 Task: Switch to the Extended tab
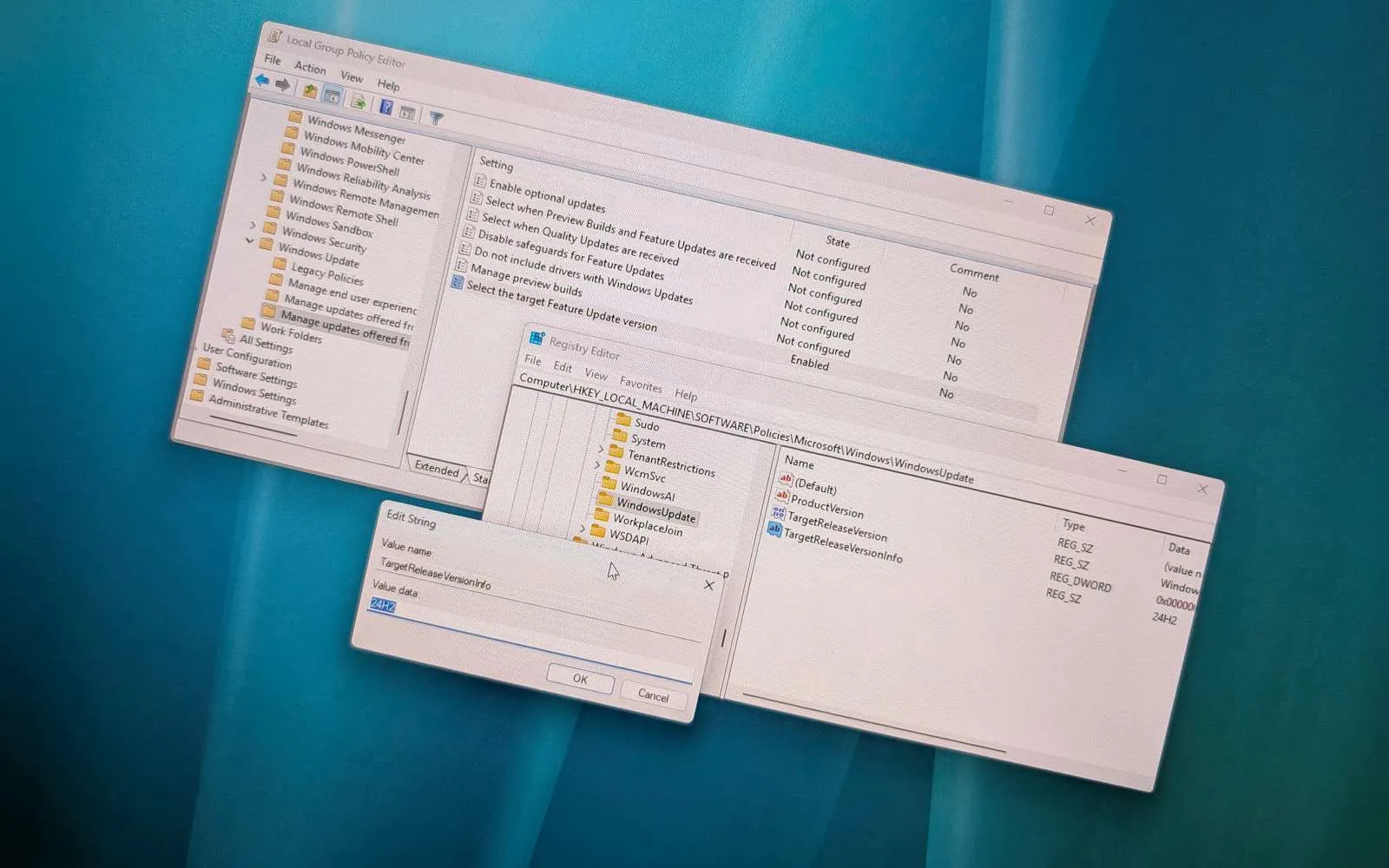tap(437, 469)
